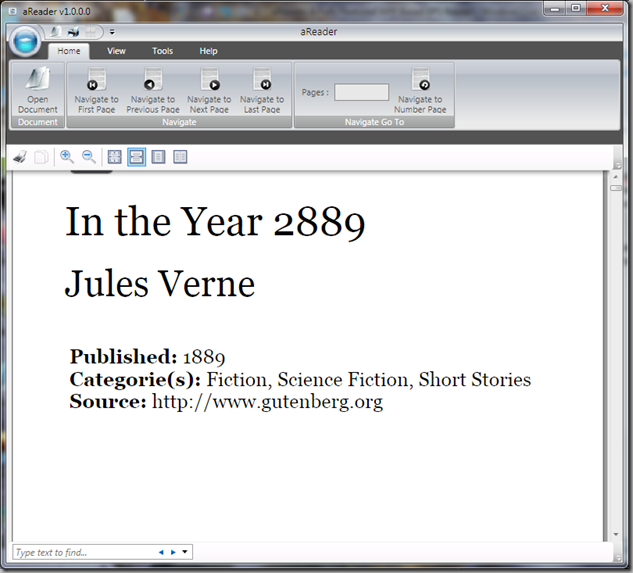Image resolution: width=633 pixels, height=573 pixels.
Task: Set view to actual size icon
Action: 115,157
